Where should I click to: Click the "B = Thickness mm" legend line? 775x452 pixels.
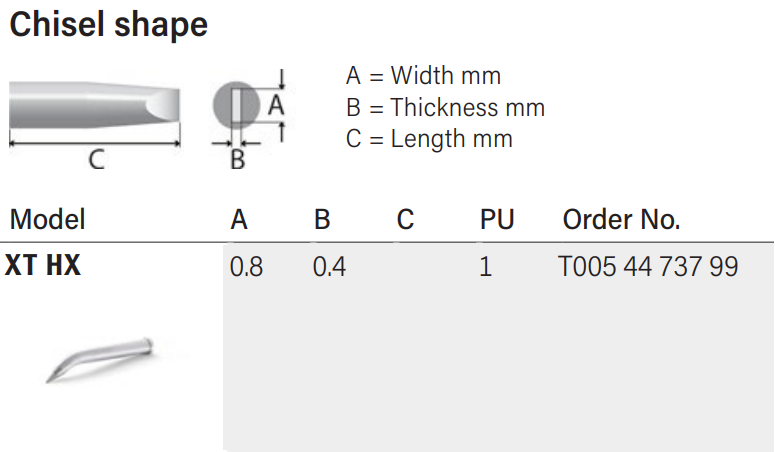pyautogui.click(x=445, y=107)
